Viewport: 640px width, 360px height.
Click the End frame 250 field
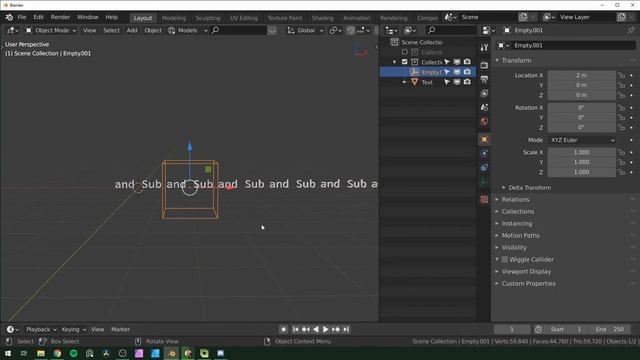[610, 329]
